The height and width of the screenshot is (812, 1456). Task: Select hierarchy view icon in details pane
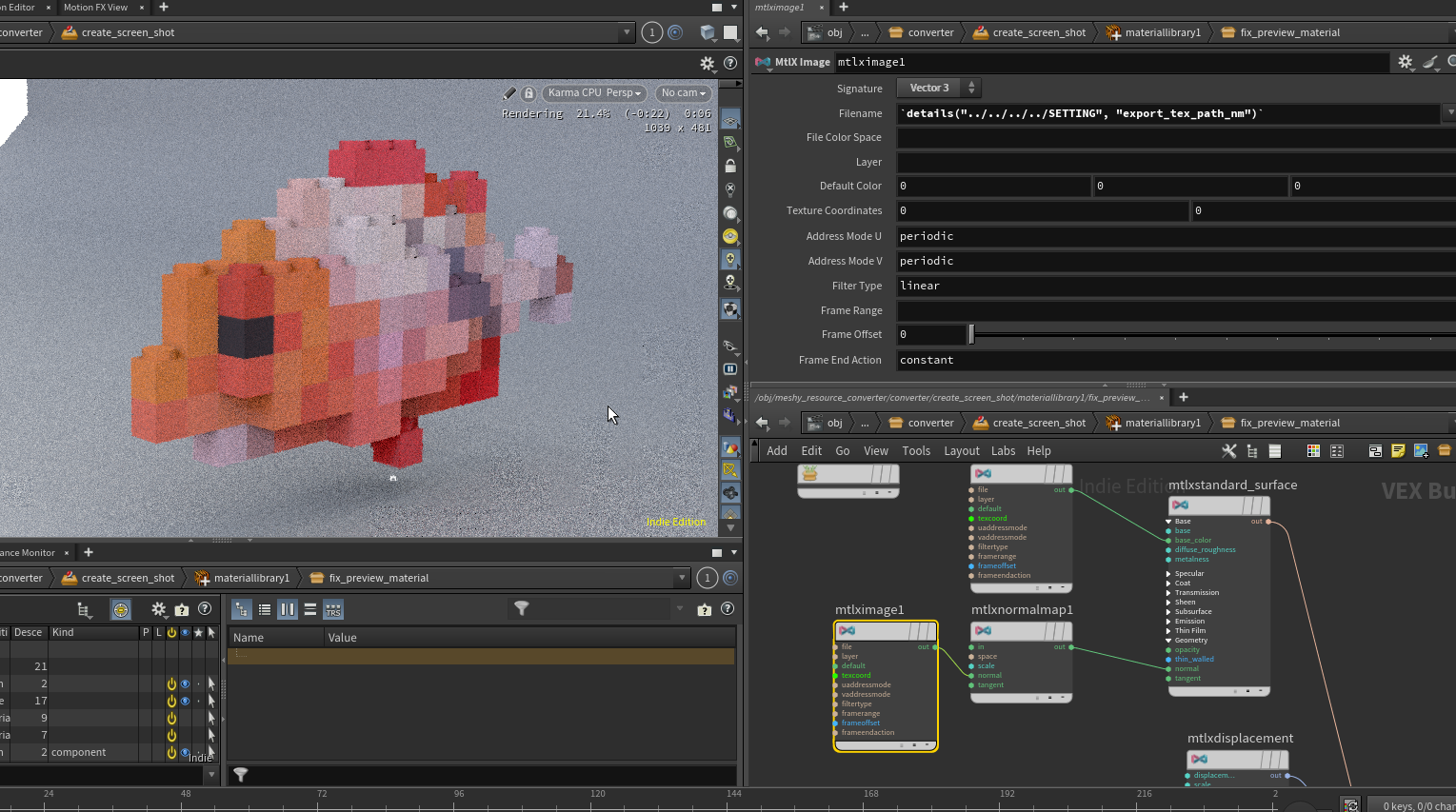point(242,610)
